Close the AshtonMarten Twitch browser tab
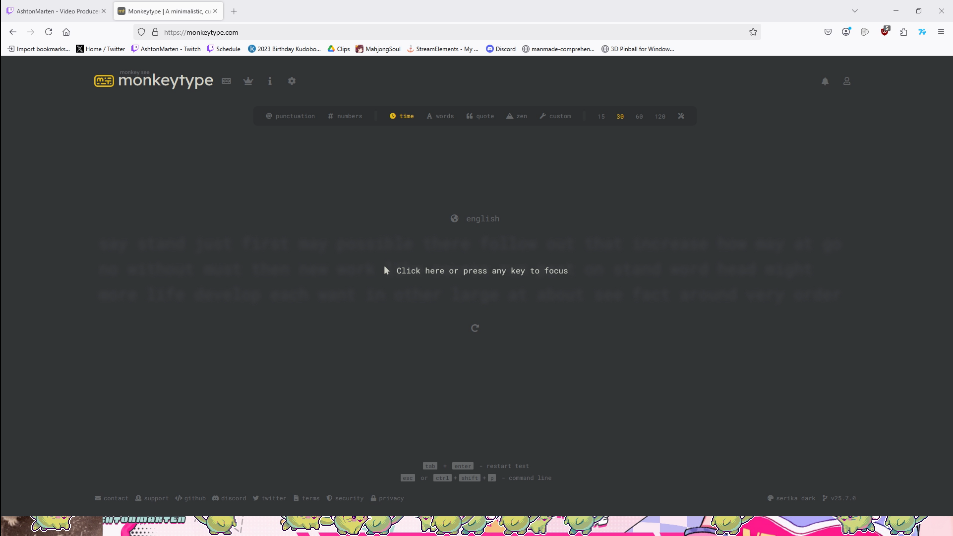This screenshot has height=536, width=953. 103,11
